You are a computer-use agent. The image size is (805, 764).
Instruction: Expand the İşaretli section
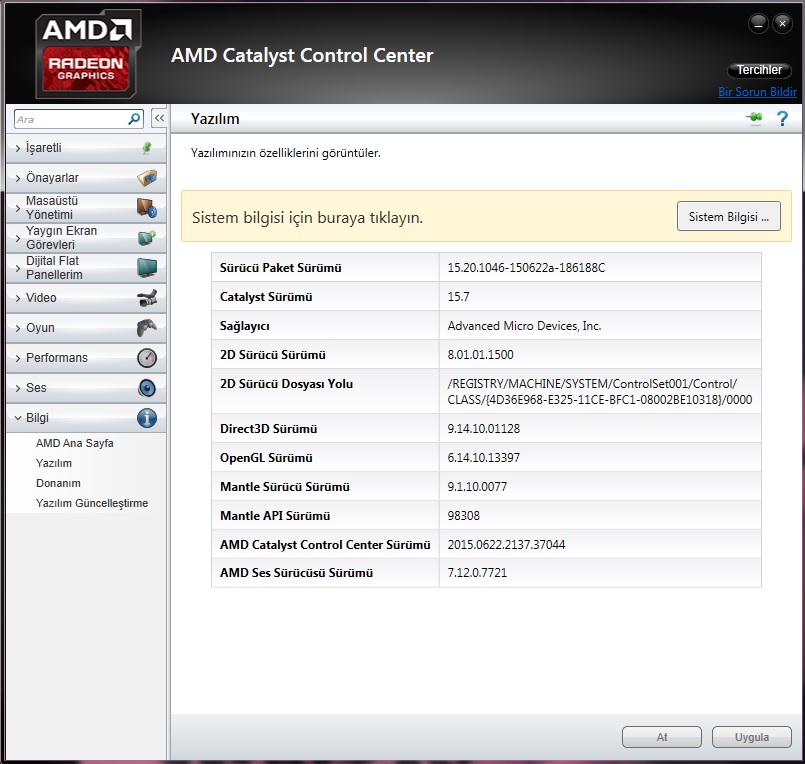[x=86, y=148]
